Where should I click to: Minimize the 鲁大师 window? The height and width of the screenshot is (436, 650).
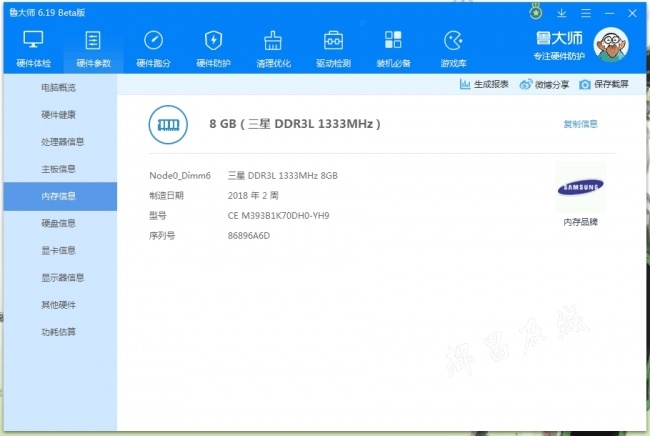609,13
